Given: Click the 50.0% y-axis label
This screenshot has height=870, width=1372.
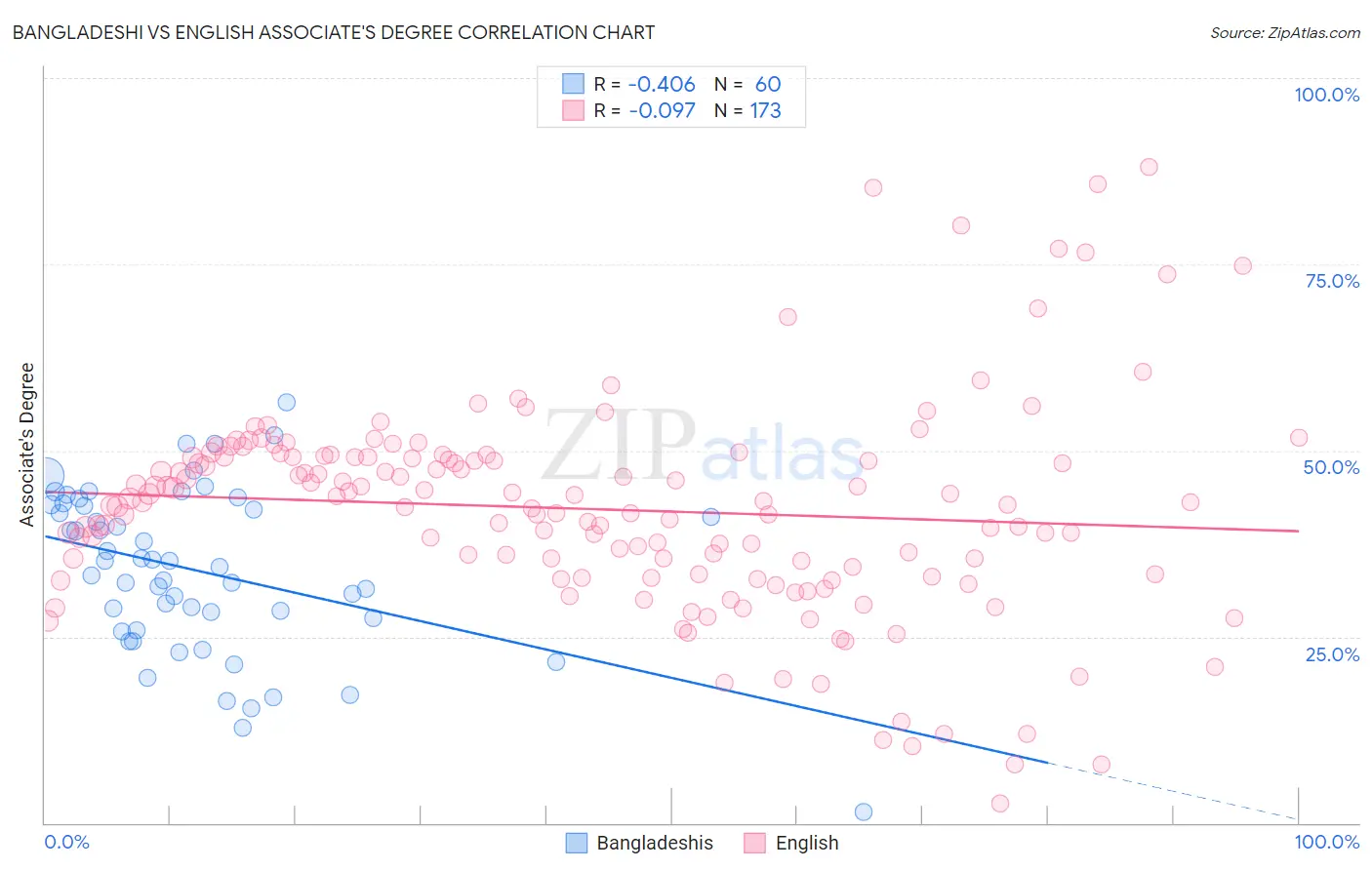Looking at the screenshot, I should [1331, 467].
